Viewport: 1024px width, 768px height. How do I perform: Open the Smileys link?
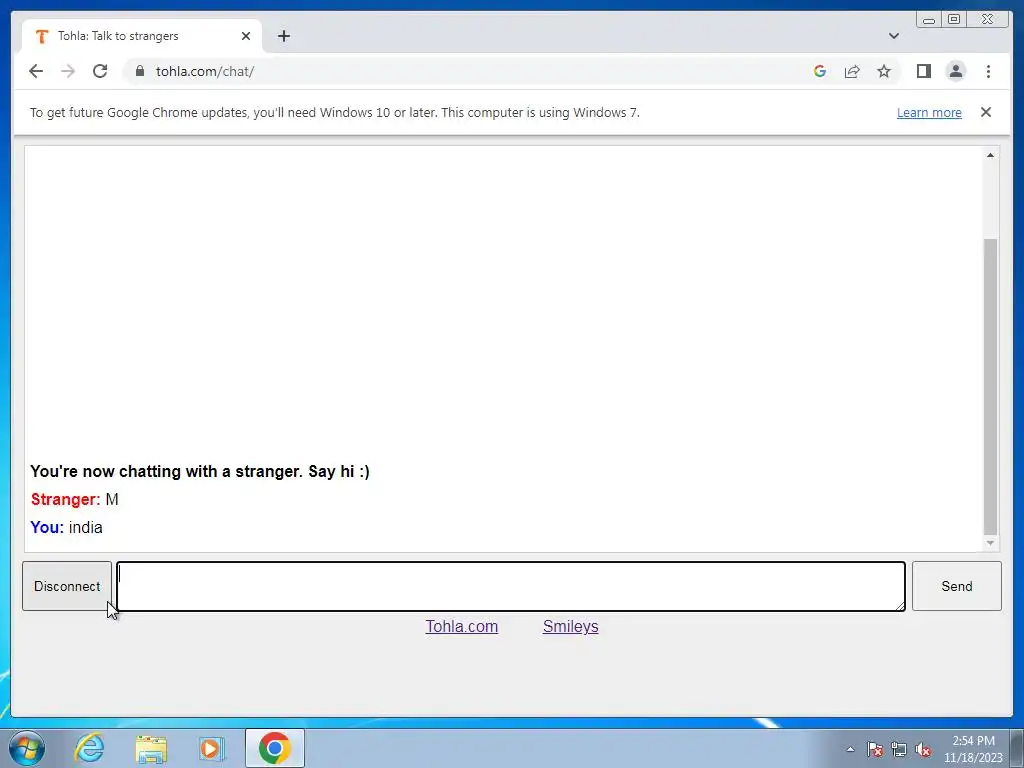[x=570, y=626]
